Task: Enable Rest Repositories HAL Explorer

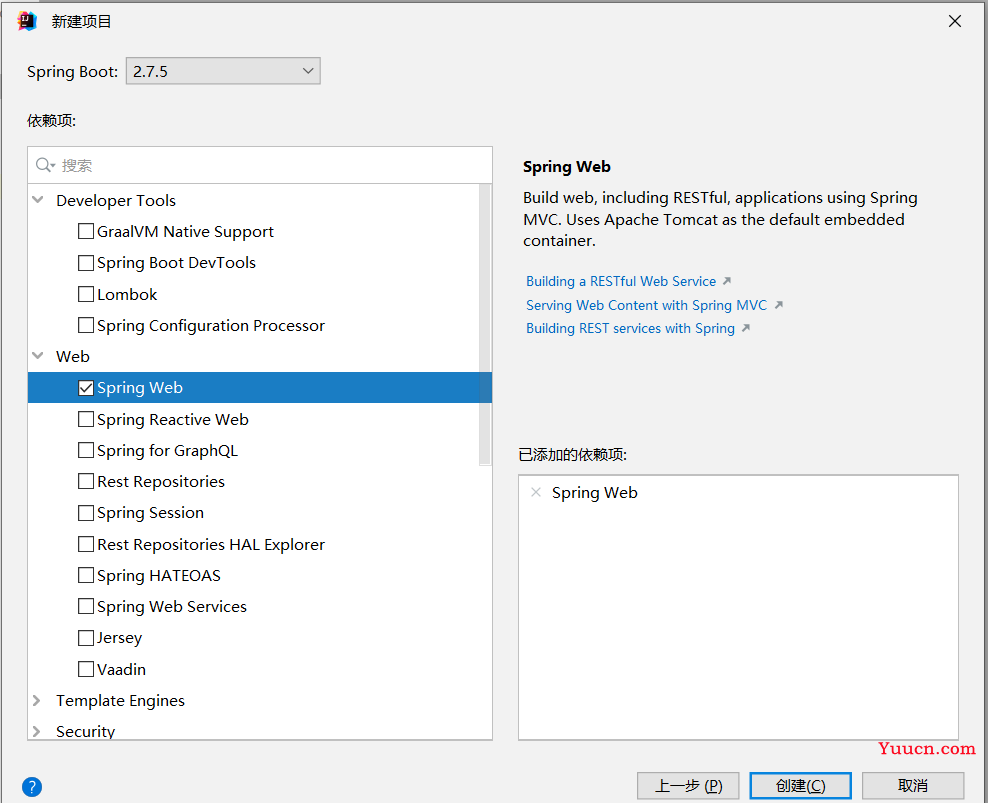Action: click(86, 544)
